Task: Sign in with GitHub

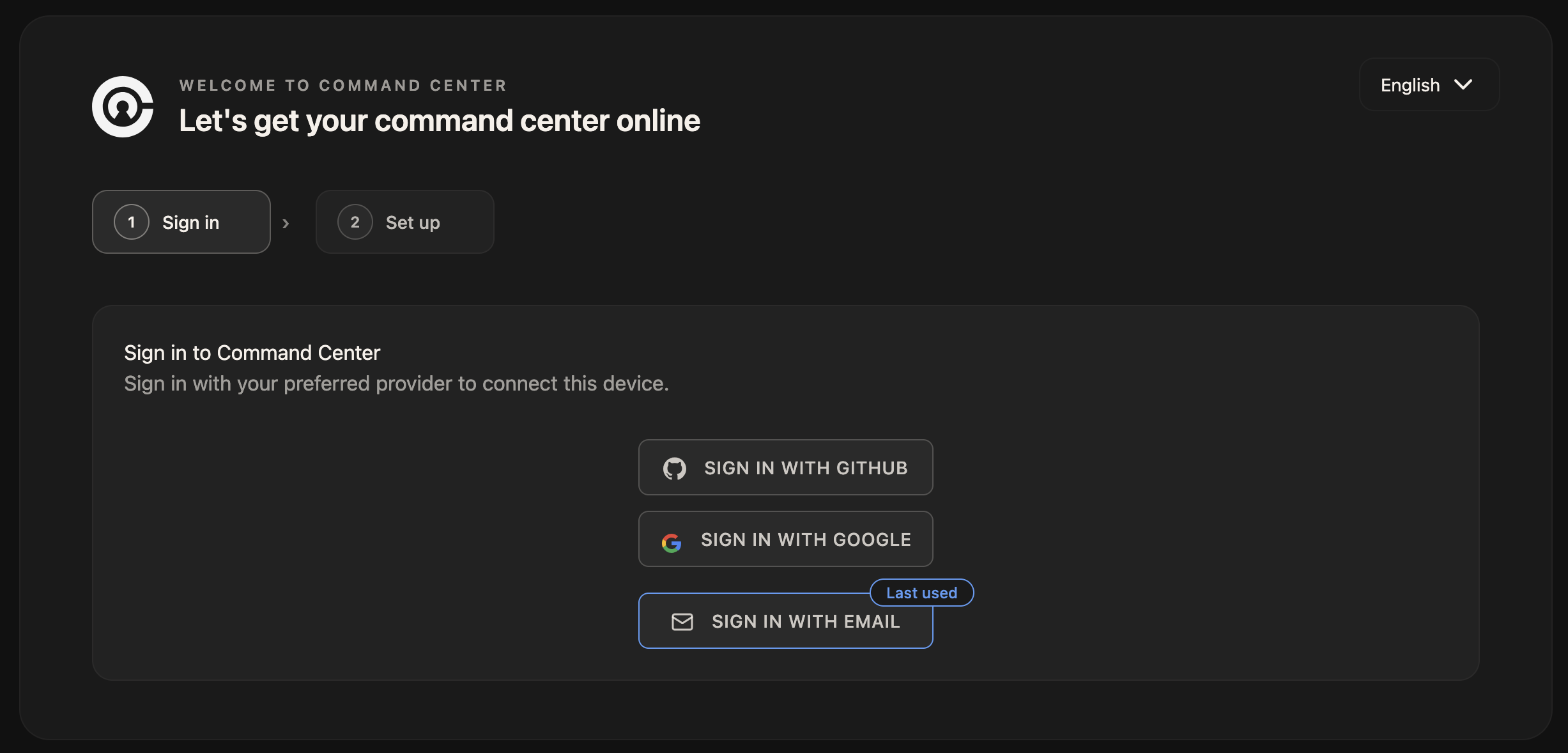Action: click(785, 467)
